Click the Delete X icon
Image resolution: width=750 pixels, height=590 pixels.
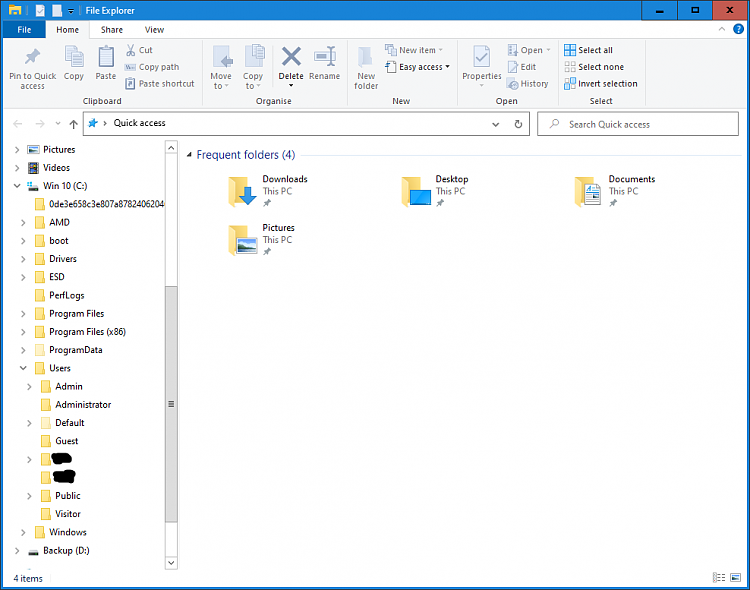(x=291, y=56)
